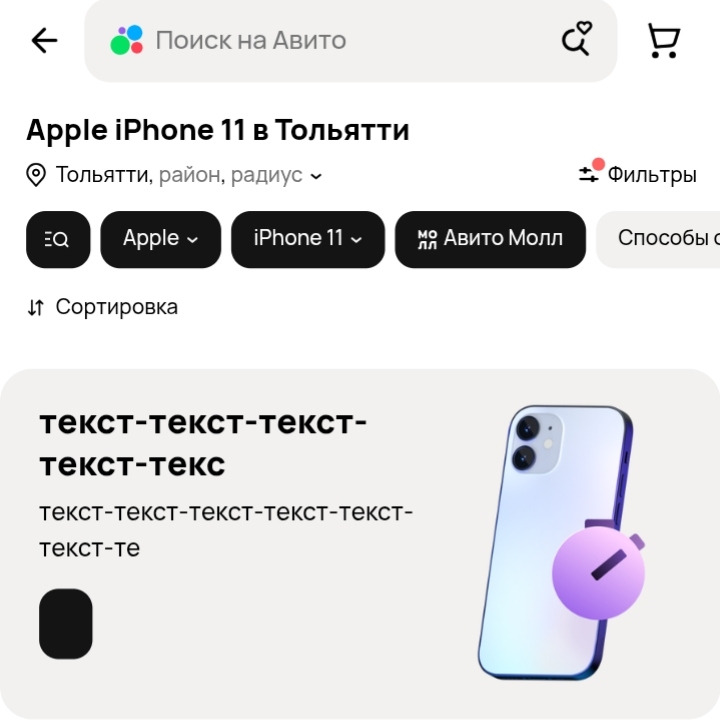The image size is (720, 720).
Task: Tap the location pin icon
Action: click(x=36, y=175)
